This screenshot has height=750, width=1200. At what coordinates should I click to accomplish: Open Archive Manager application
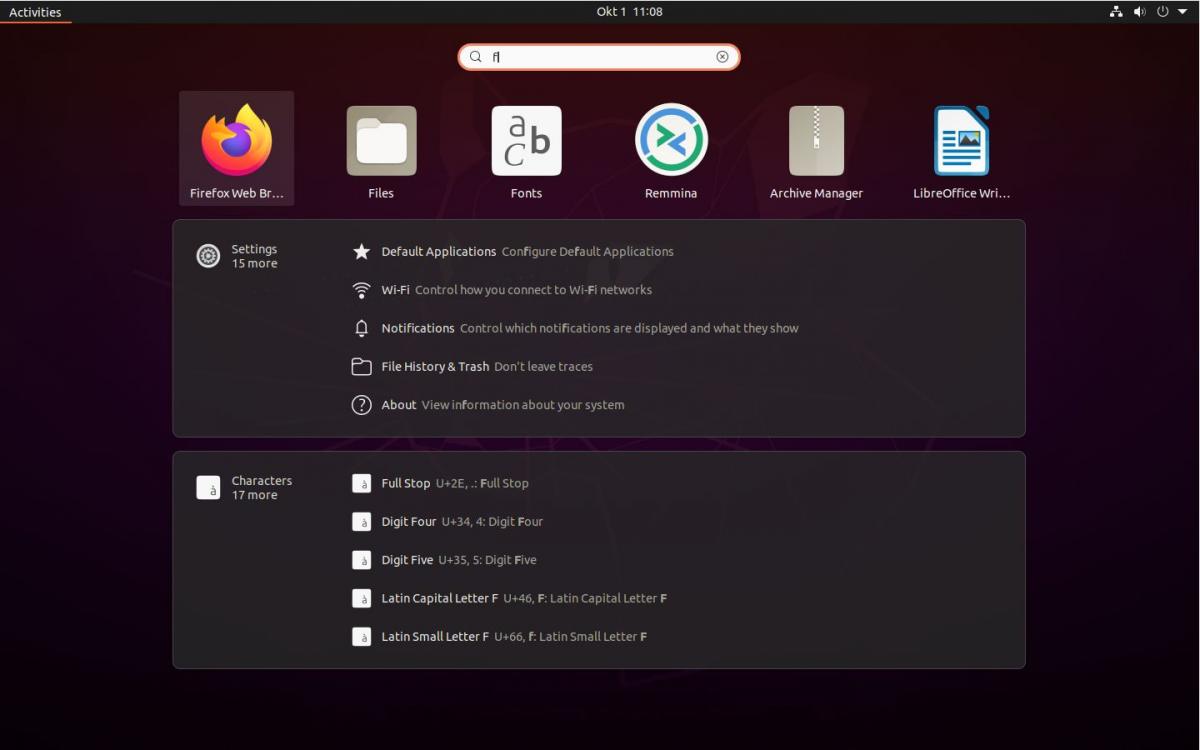[816, 147]
